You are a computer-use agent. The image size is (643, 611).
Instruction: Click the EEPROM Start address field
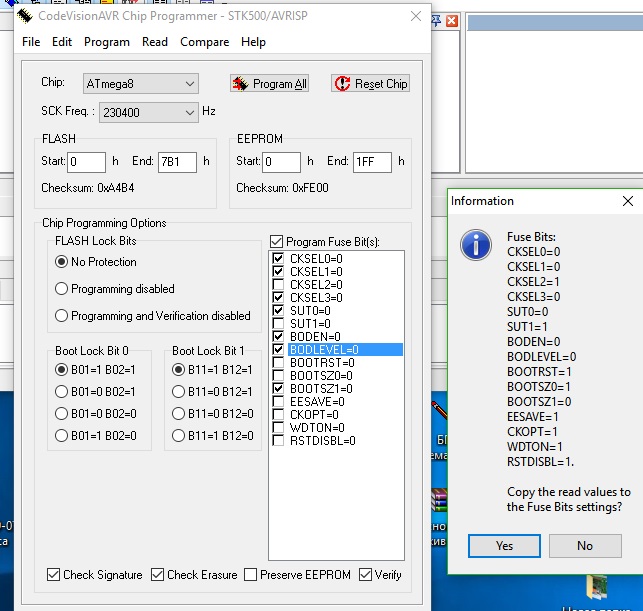pos(281,161)
